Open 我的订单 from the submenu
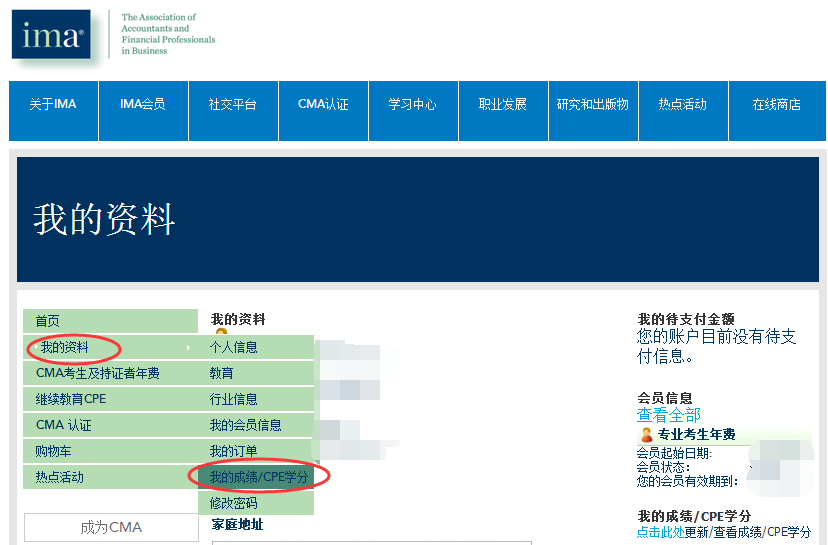 [256, 452]
